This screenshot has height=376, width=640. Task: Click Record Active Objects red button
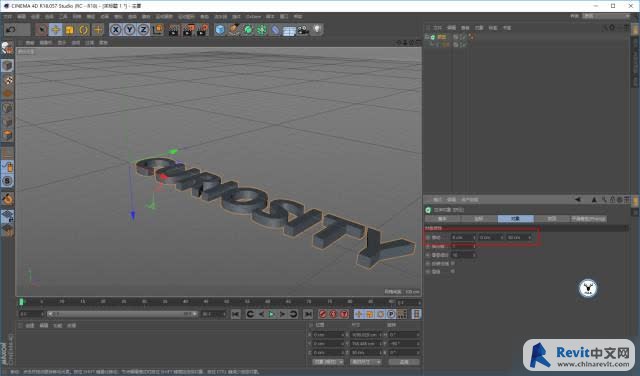tap(323, 314)
